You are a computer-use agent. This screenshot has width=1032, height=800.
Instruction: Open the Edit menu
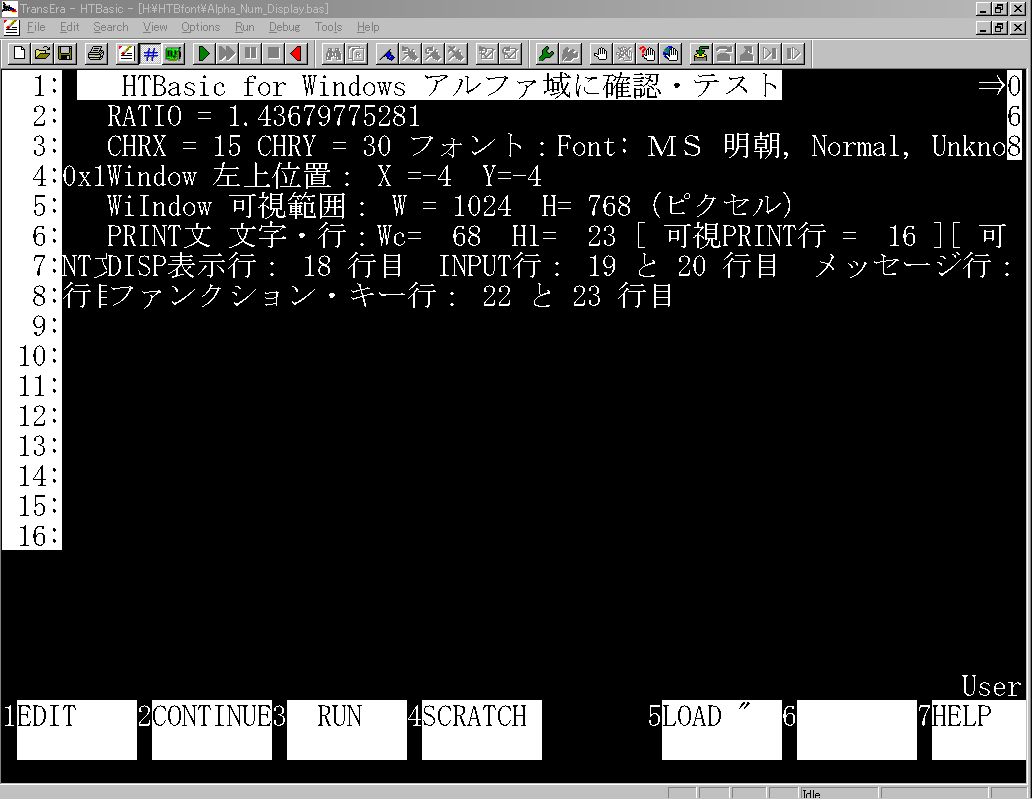point(69,27)
